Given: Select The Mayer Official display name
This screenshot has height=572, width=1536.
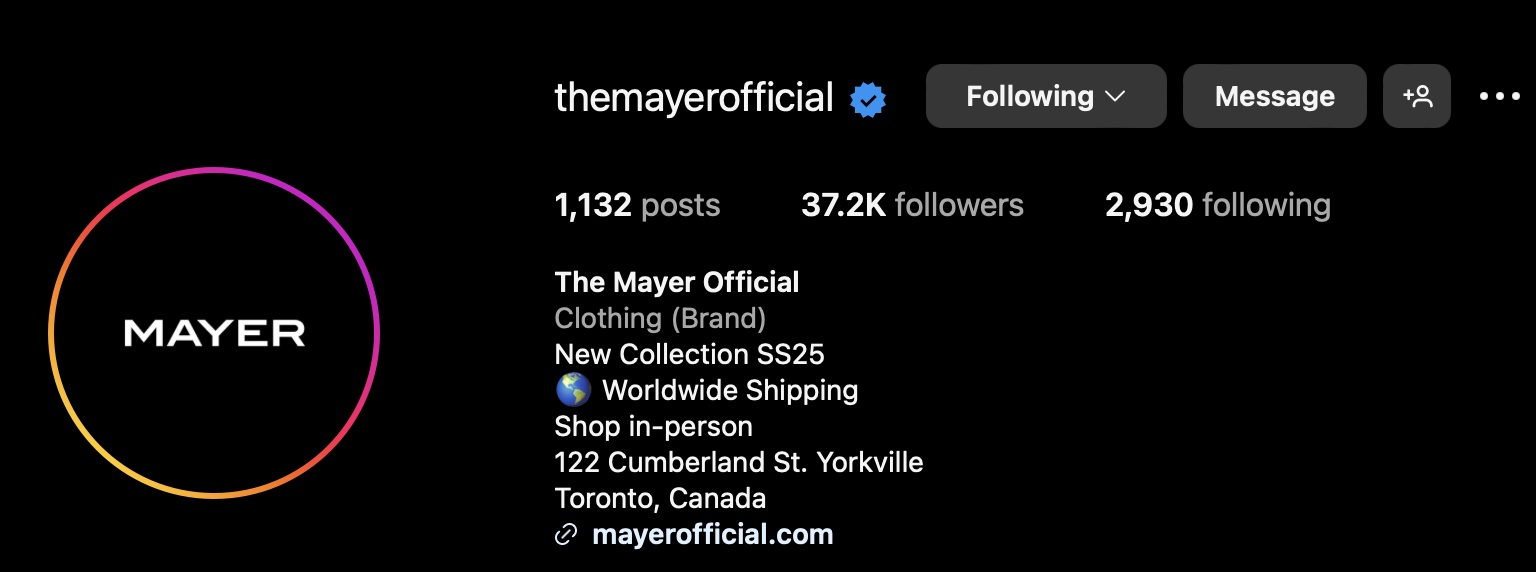Looking at the screenshot, I should [677, 282].
